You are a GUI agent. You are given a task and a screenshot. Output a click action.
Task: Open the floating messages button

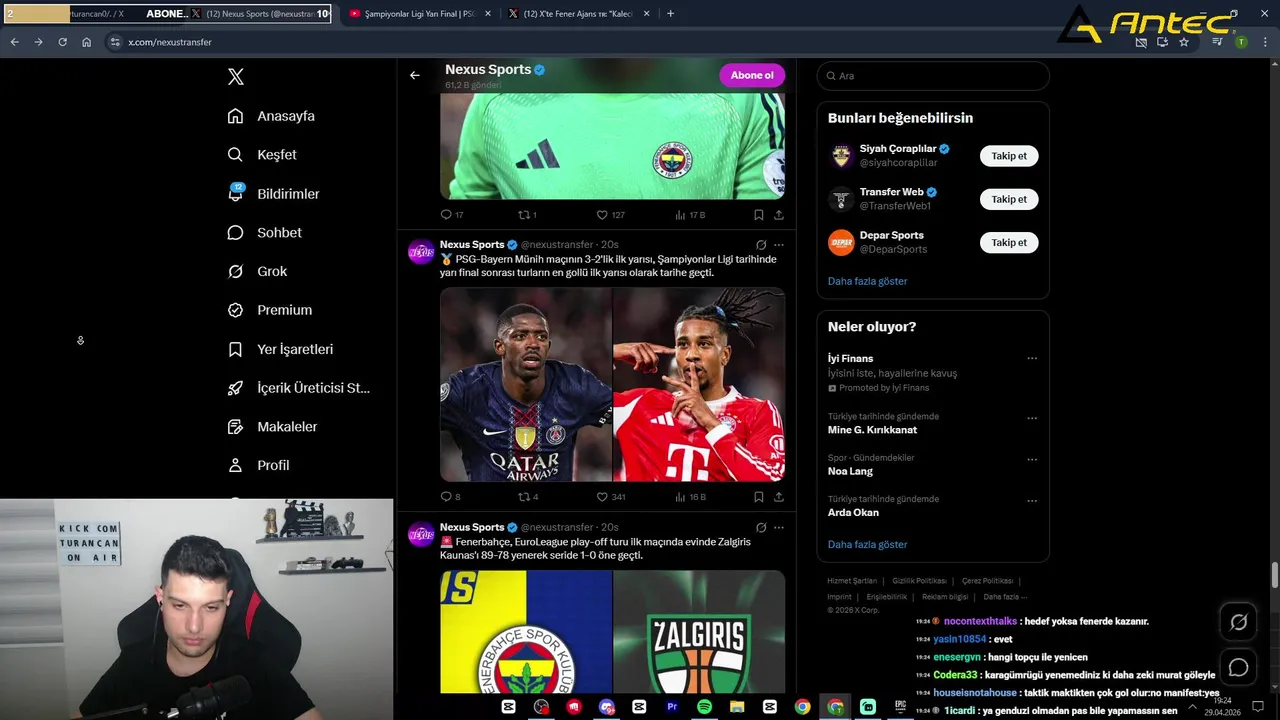[1238, 667]
